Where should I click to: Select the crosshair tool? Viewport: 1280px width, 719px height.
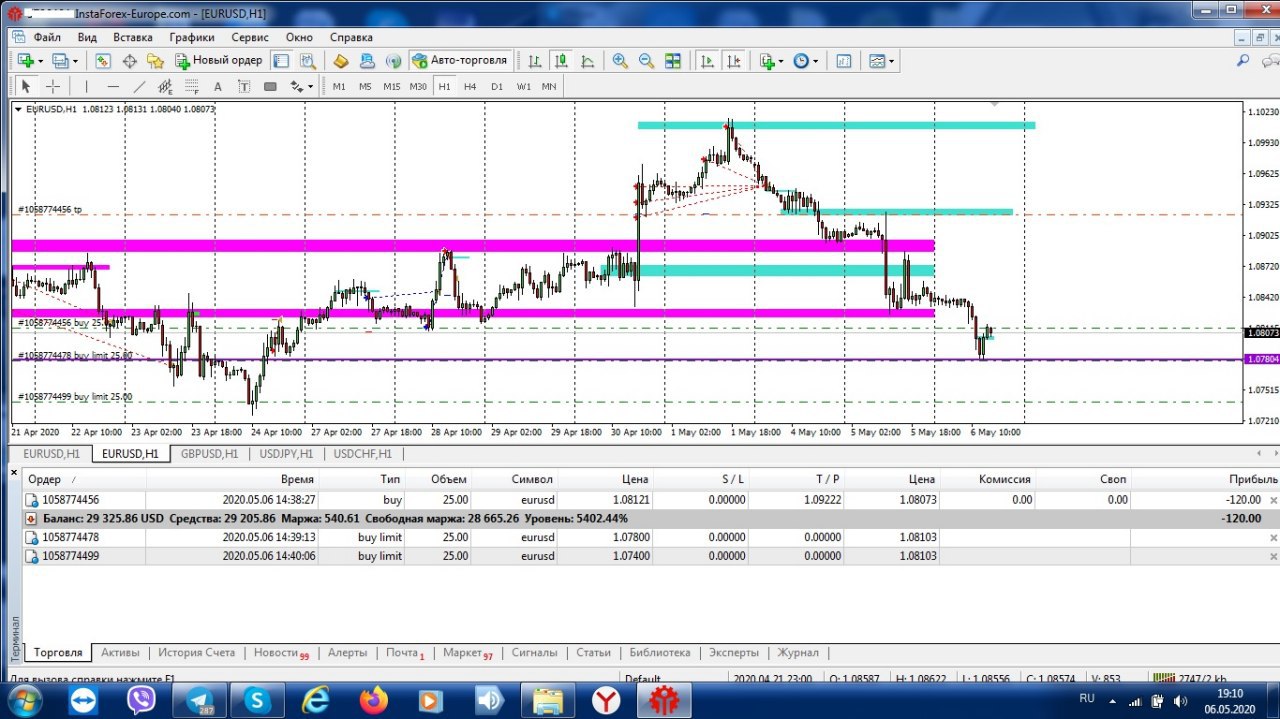(53, 86)
